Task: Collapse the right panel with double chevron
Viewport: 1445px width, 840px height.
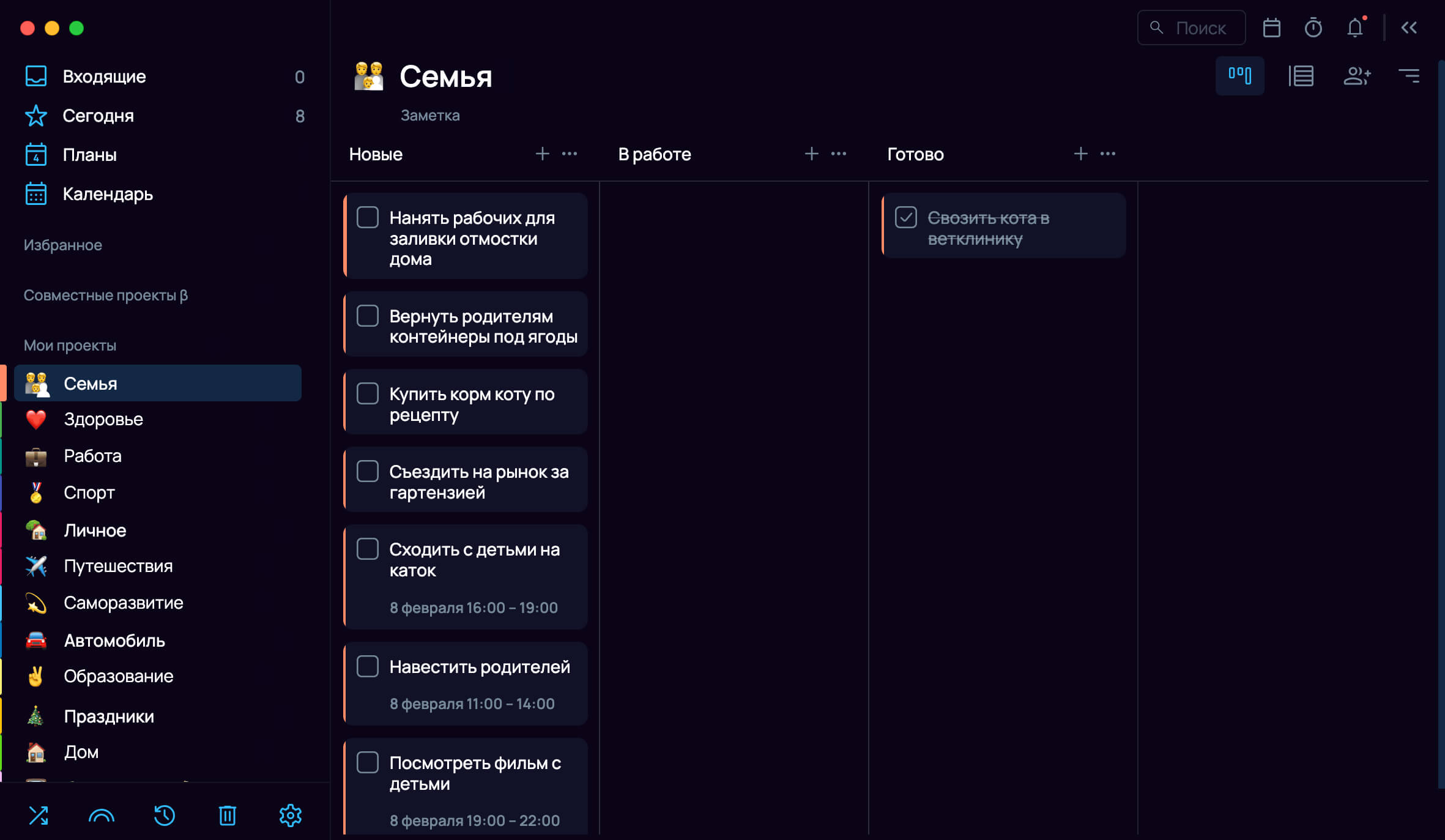Action: tap(1409, 28)
